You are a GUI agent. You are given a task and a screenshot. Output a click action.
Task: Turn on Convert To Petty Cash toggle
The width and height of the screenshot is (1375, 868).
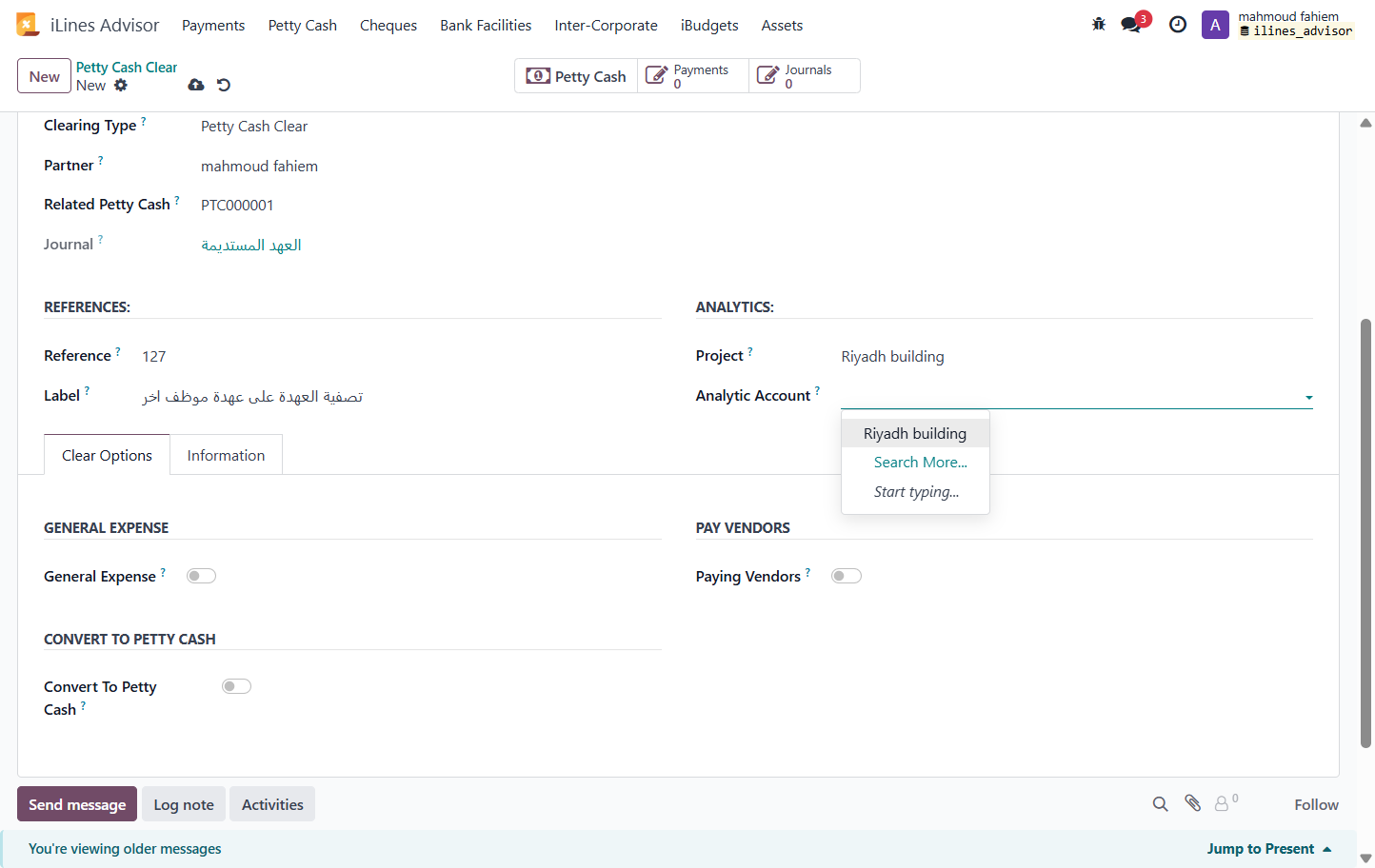(x=236, y=686)
